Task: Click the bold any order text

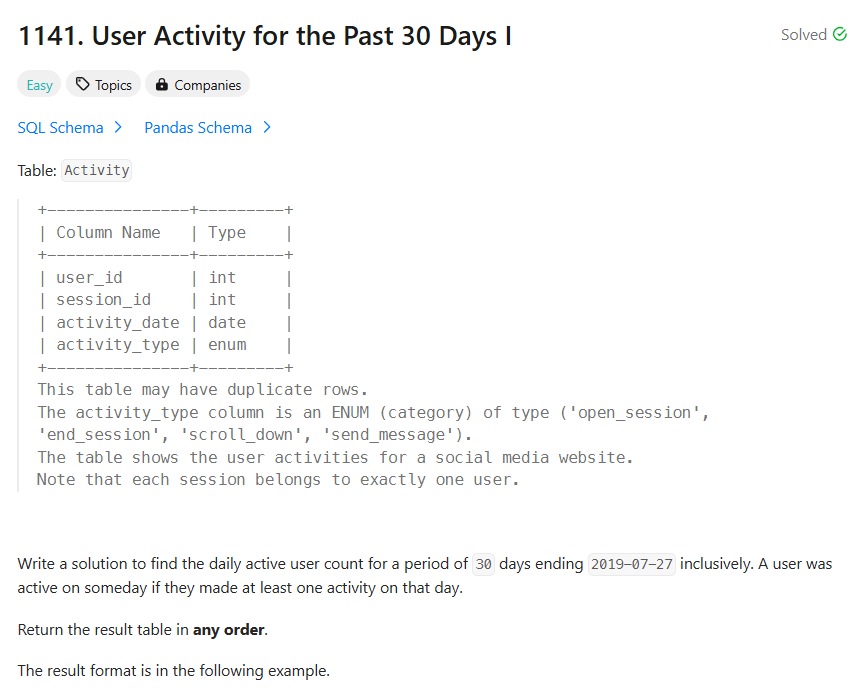Action: coord(228,629)
